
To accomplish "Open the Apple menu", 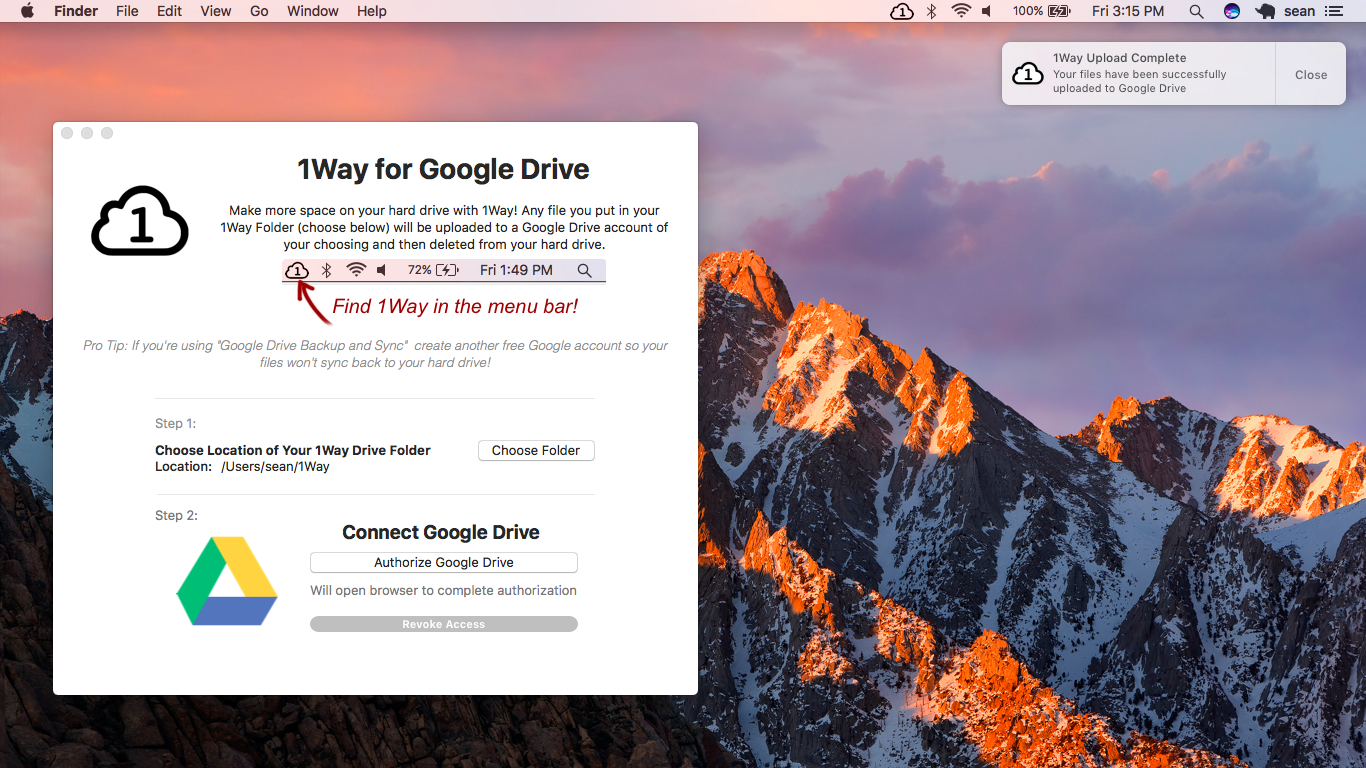I will [27, 11].
